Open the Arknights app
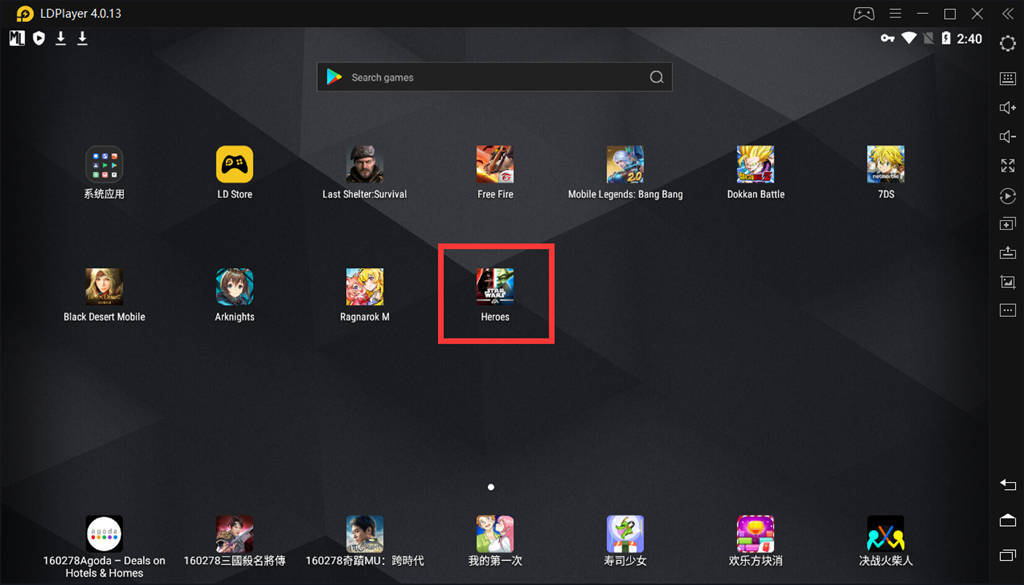Image resolution: width=1024 pixels, height=585 pixels. coord(235,287)
